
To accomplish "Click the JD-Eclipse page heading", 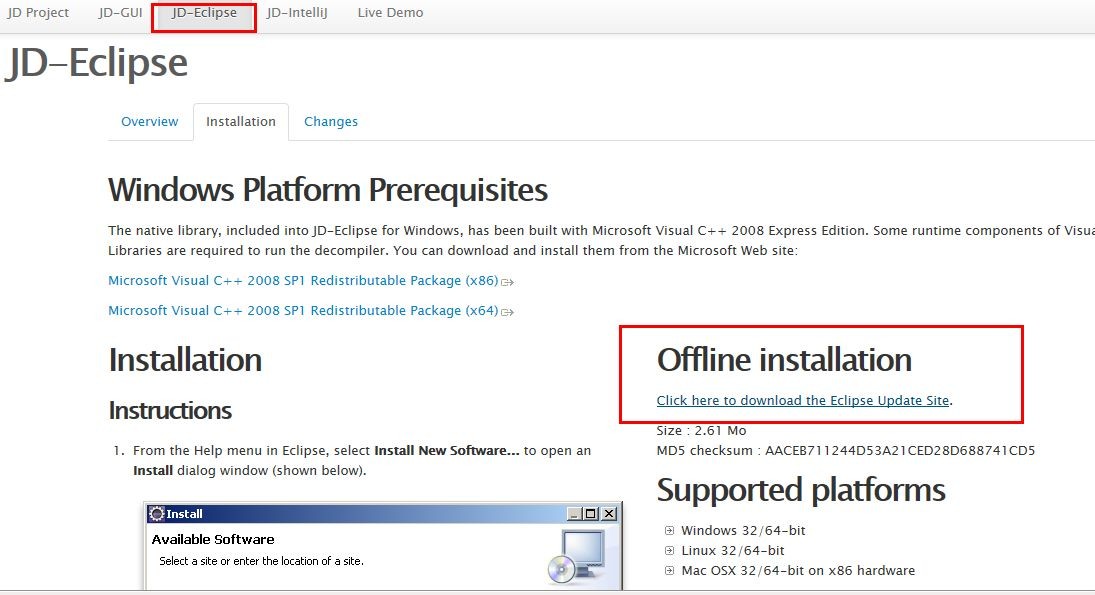I will 96,64.
